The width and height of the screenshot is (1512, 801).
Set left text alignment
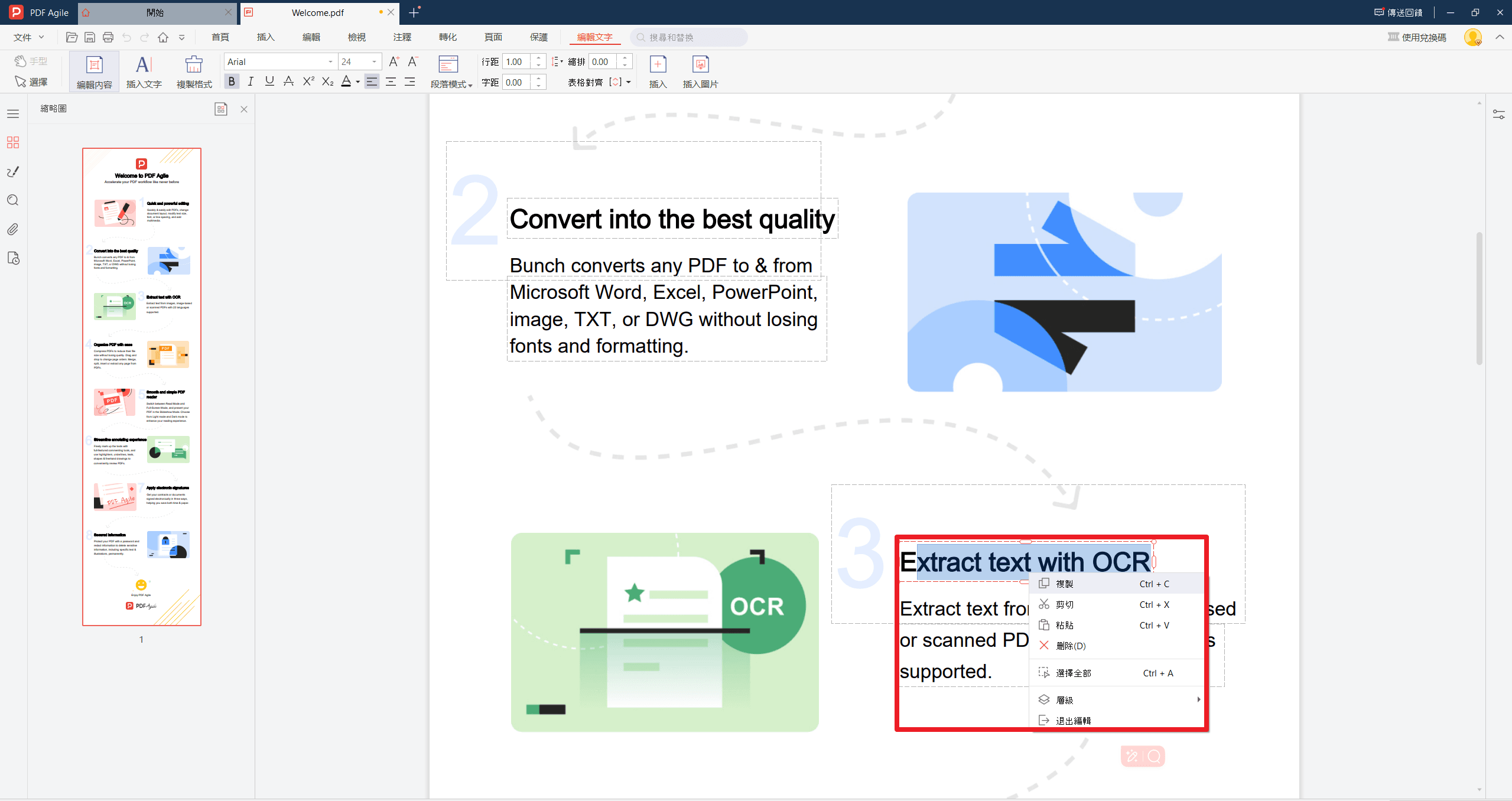[x=372, y=82]
